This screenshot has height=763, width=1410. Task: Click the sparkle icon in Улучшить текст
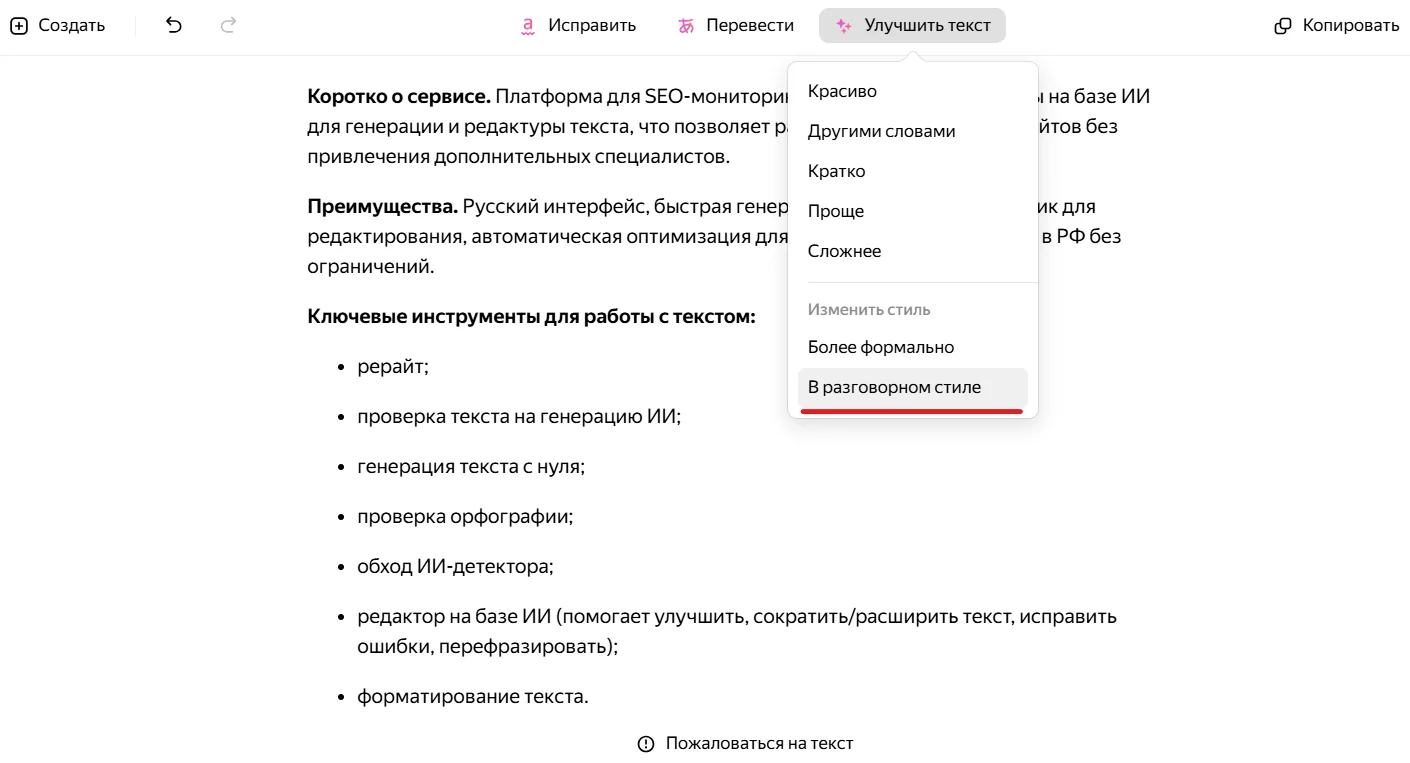coord(844,26)
